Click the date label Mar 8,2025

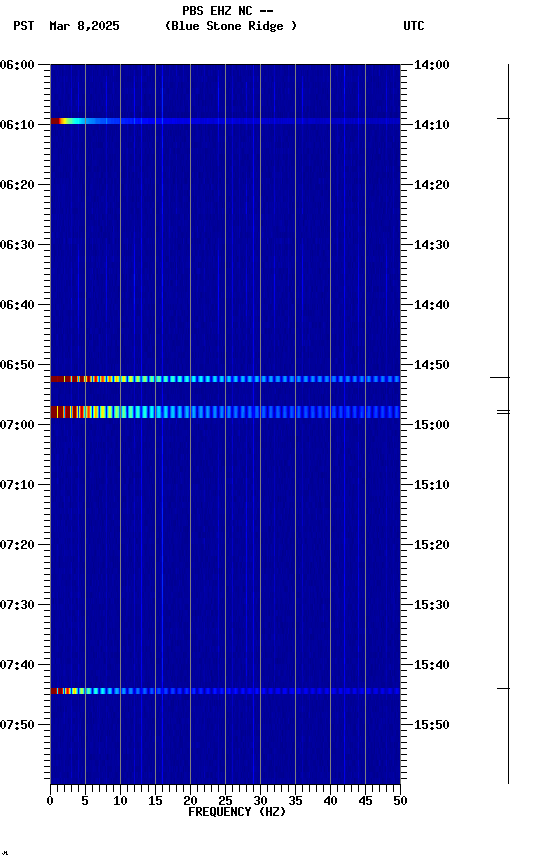(84, 26)
